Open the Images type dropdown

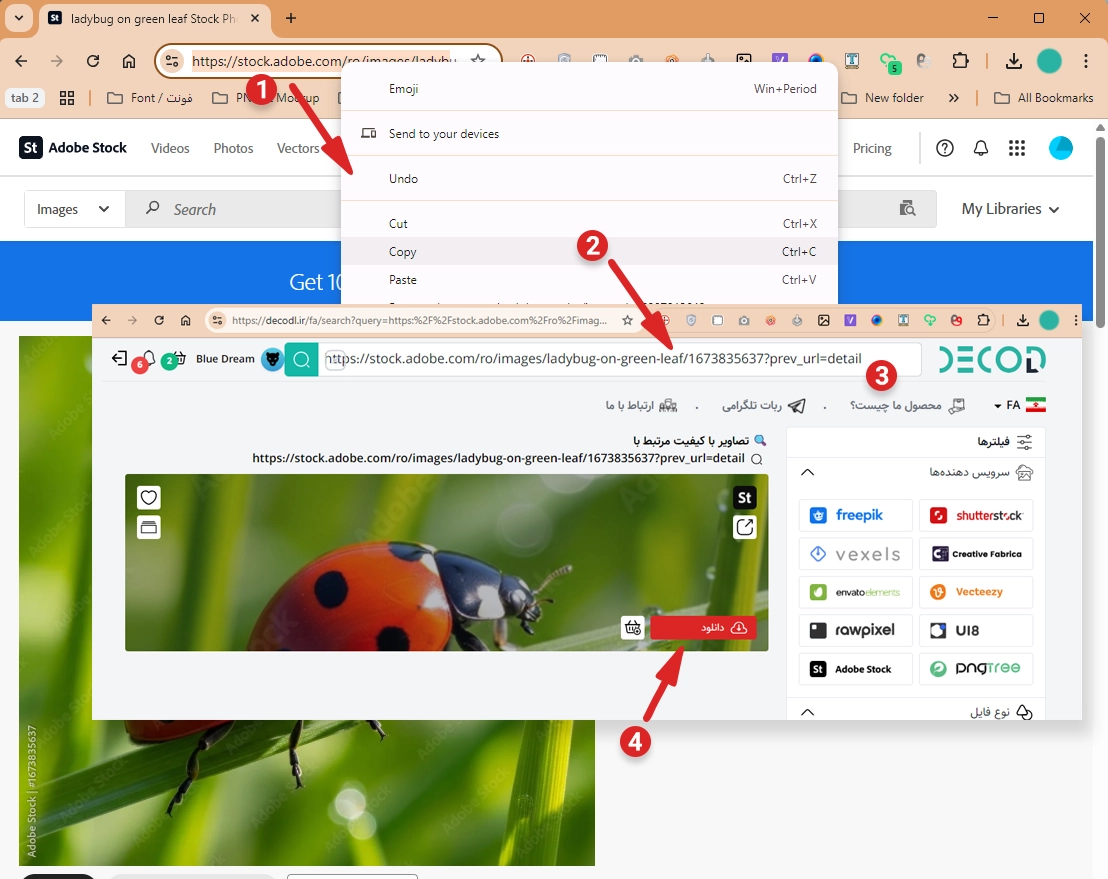pyautogui.click(x=74, y=209)
